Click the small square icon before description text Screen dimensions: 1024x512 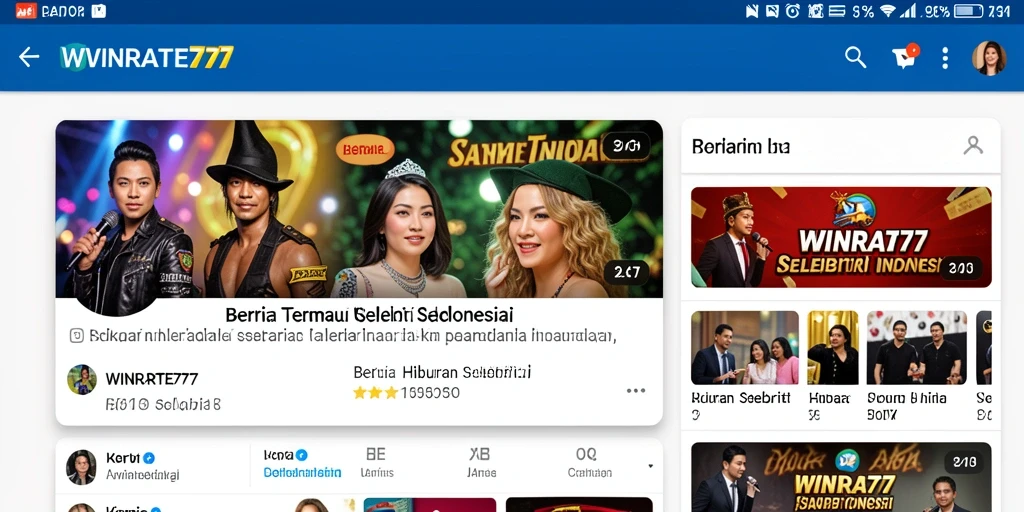(76, 336)
